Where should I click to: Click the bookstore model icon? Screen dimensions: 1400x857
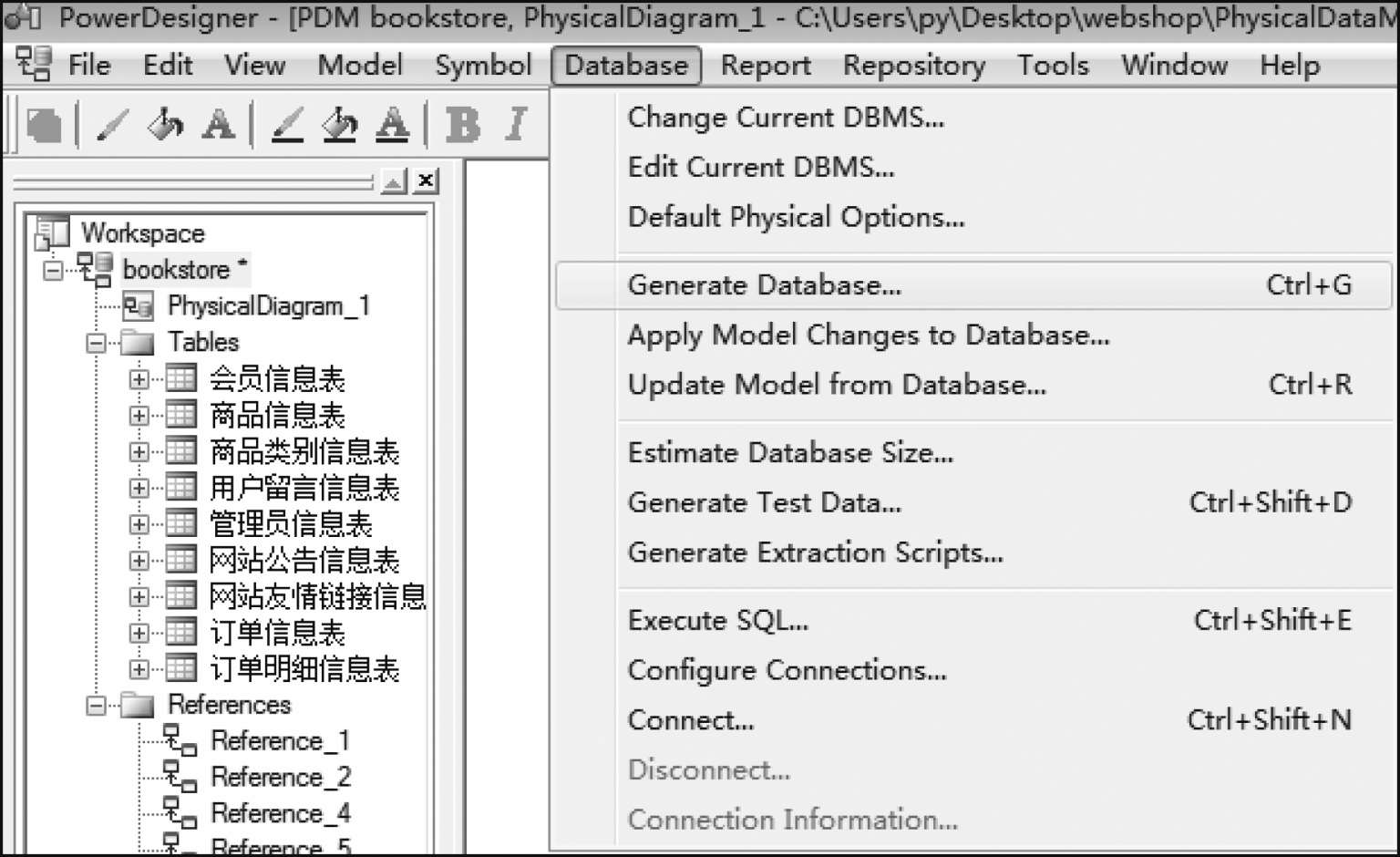tap(95, 269)
